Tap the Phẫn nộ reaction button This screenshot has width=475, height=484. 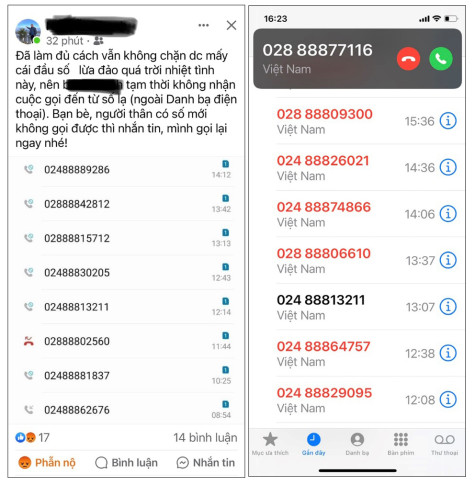point(47,463)
